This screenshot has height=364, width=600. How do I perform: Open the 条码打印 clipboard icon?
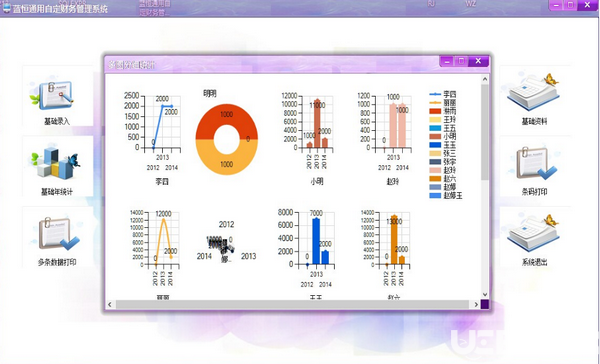(536, 163)
